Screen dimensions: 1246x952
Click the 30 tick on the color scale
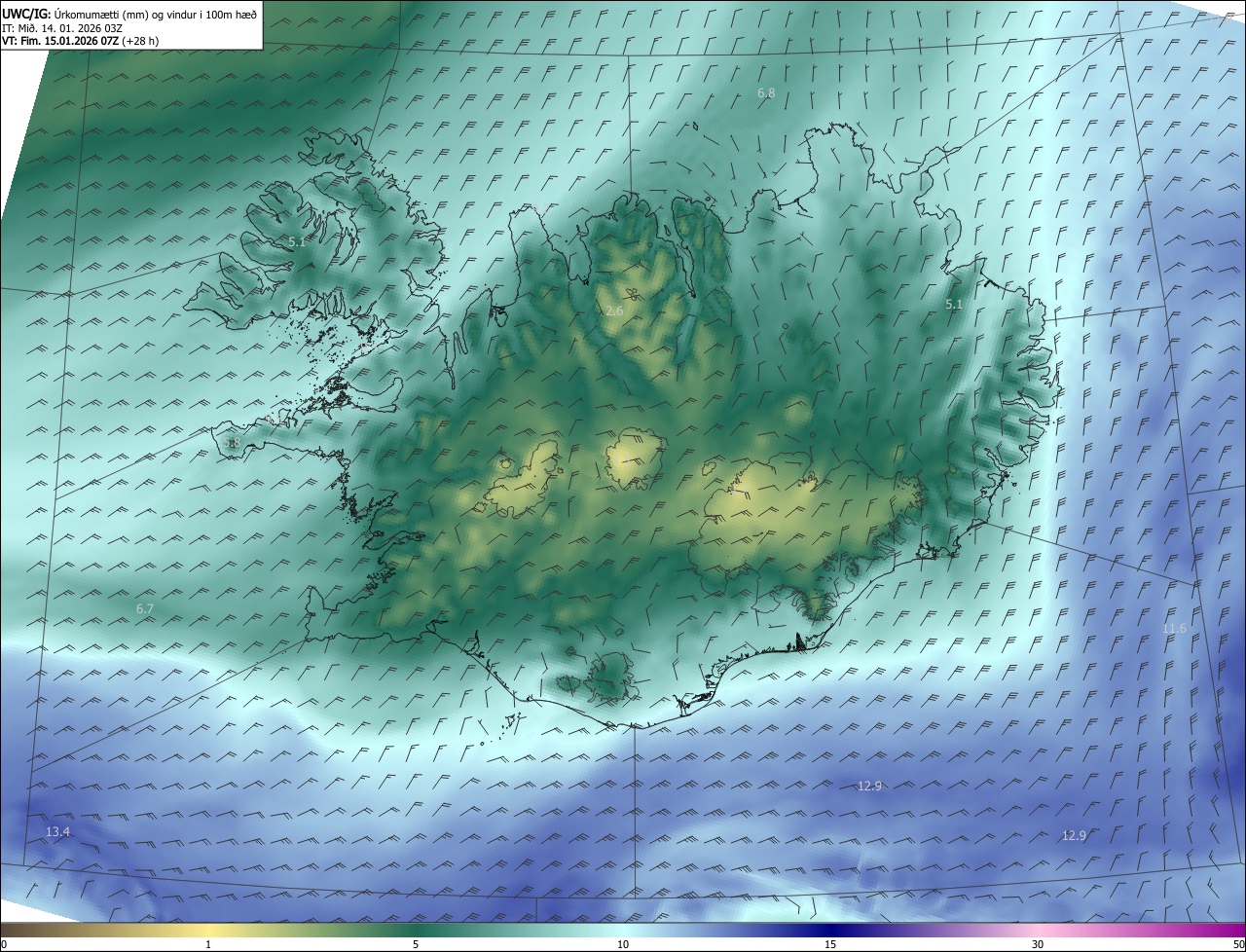[1038, 944]
